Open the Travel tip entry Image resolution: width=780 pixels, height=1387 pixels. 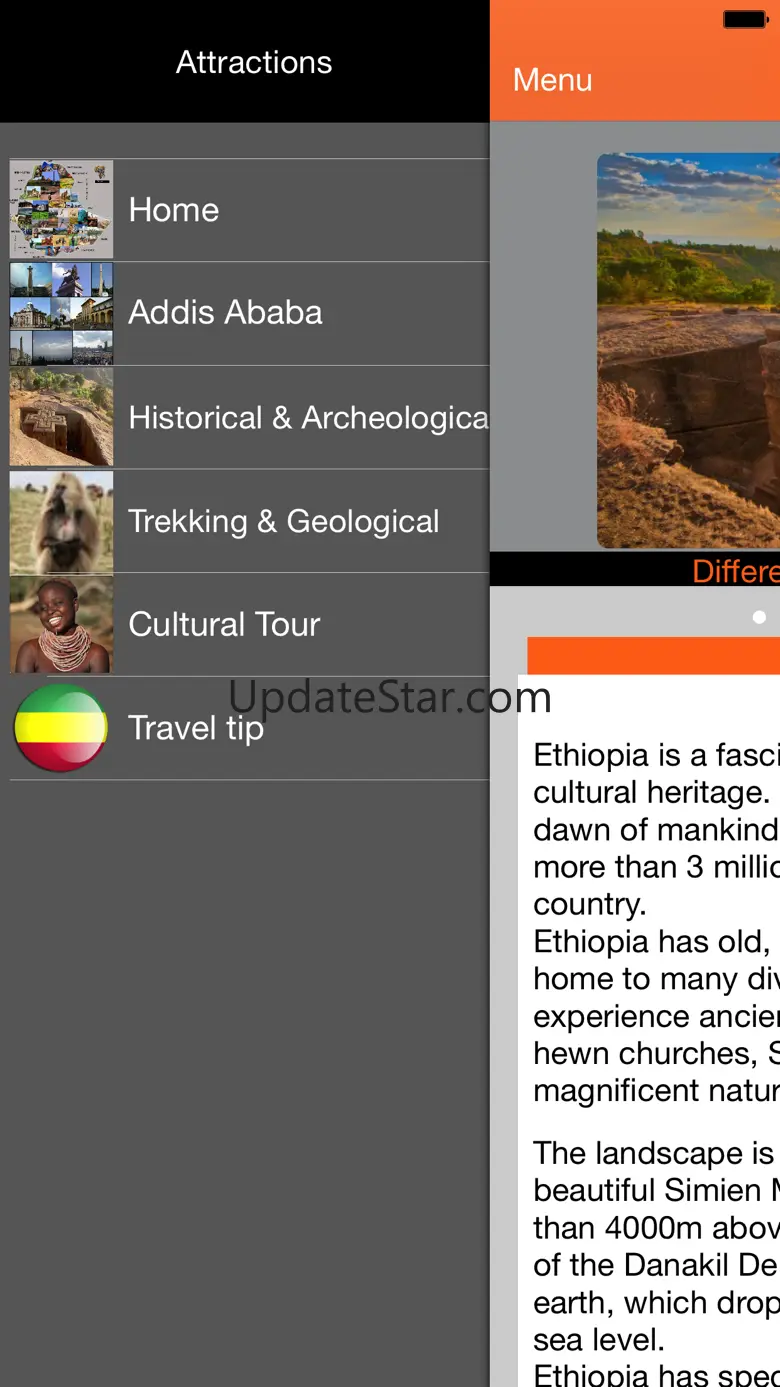249,728
